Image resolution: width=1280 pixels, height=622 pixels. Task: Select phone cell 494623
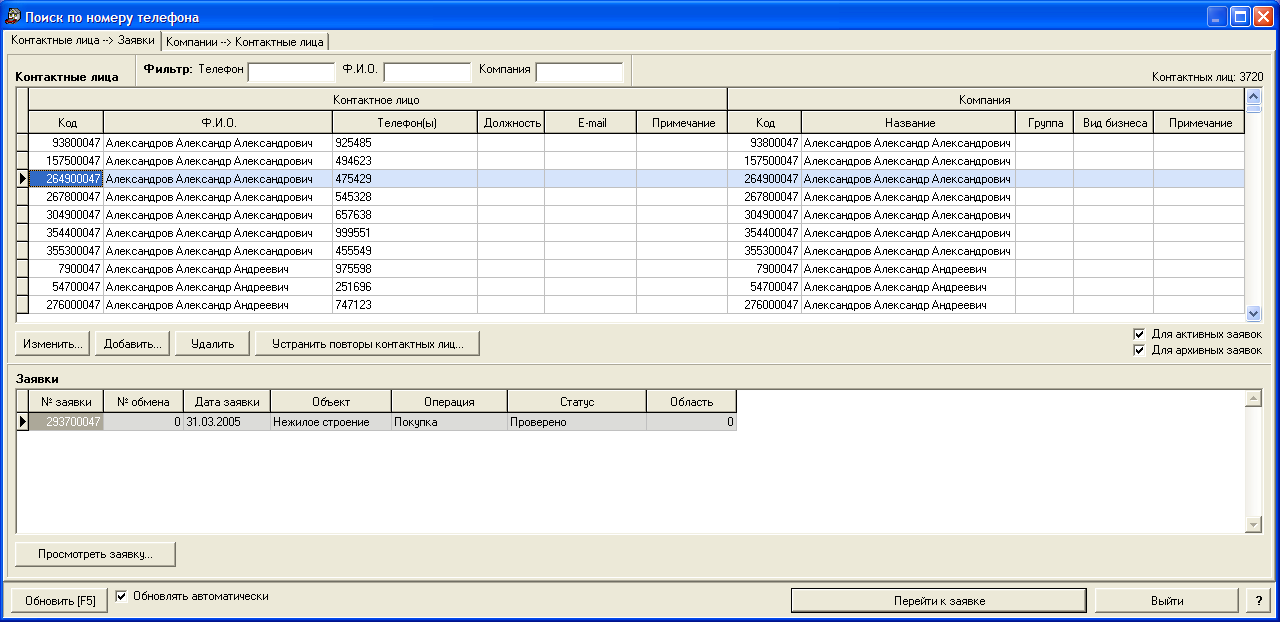tap(405, 161)
